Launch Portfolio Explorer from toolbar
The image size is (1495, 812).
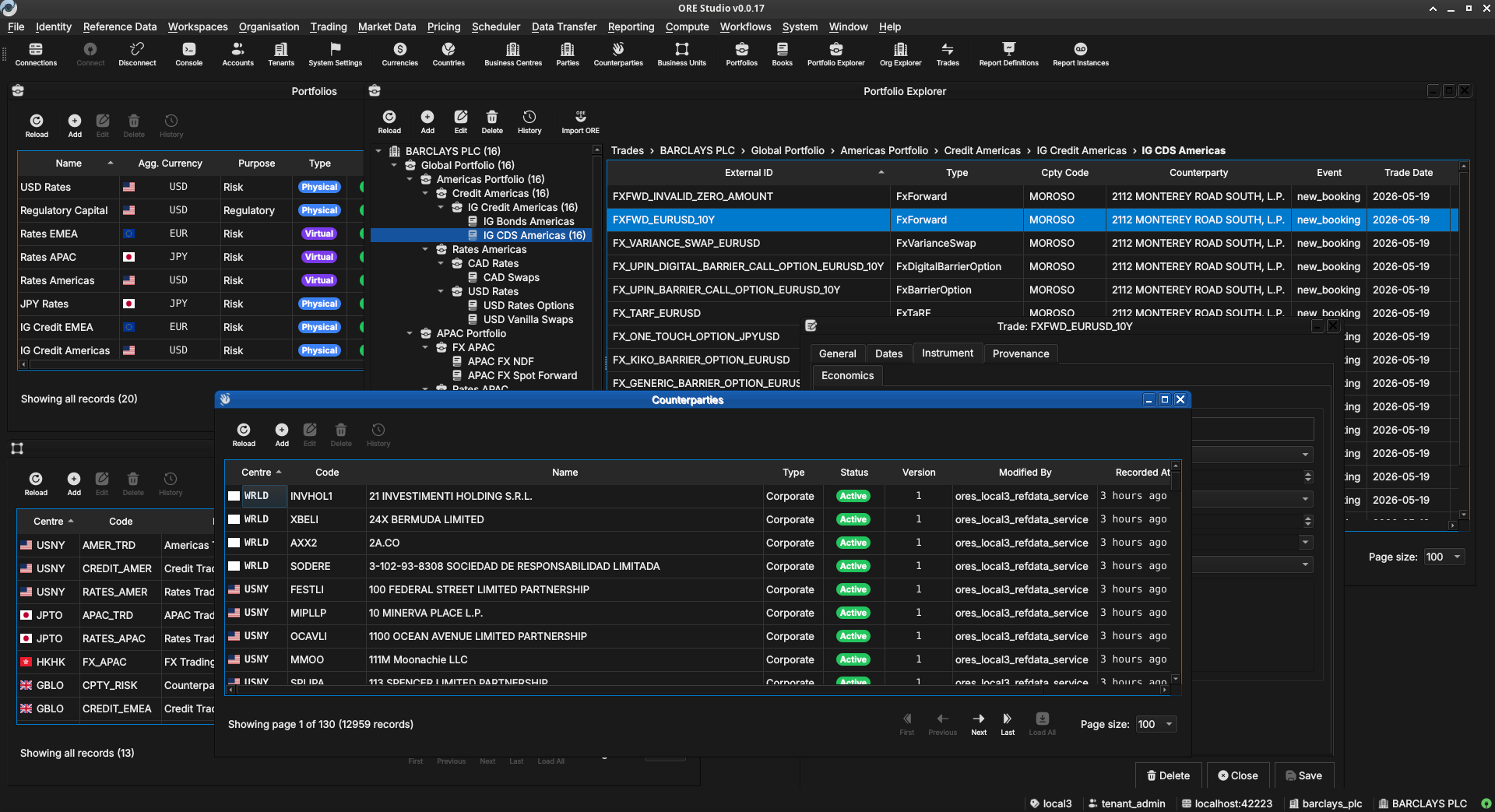point(835,54)
